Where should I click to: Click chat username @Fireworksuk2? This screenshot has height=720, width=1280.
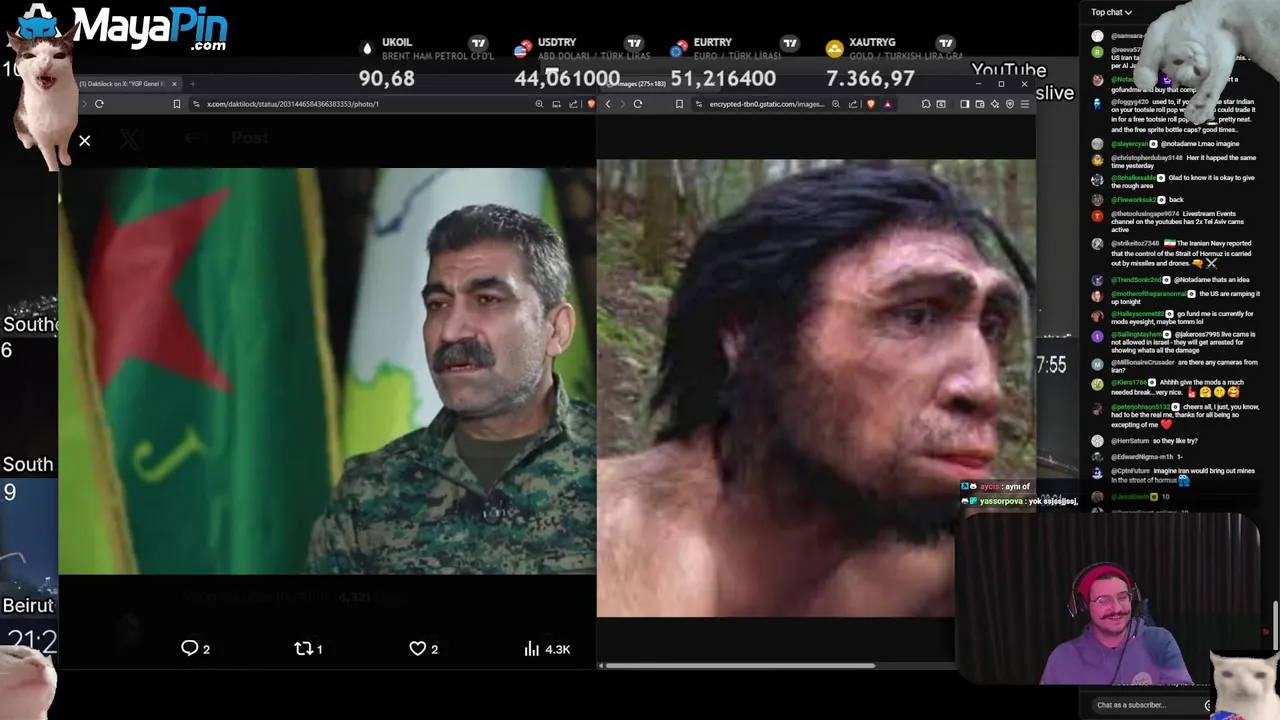[x=1134, y=200]
